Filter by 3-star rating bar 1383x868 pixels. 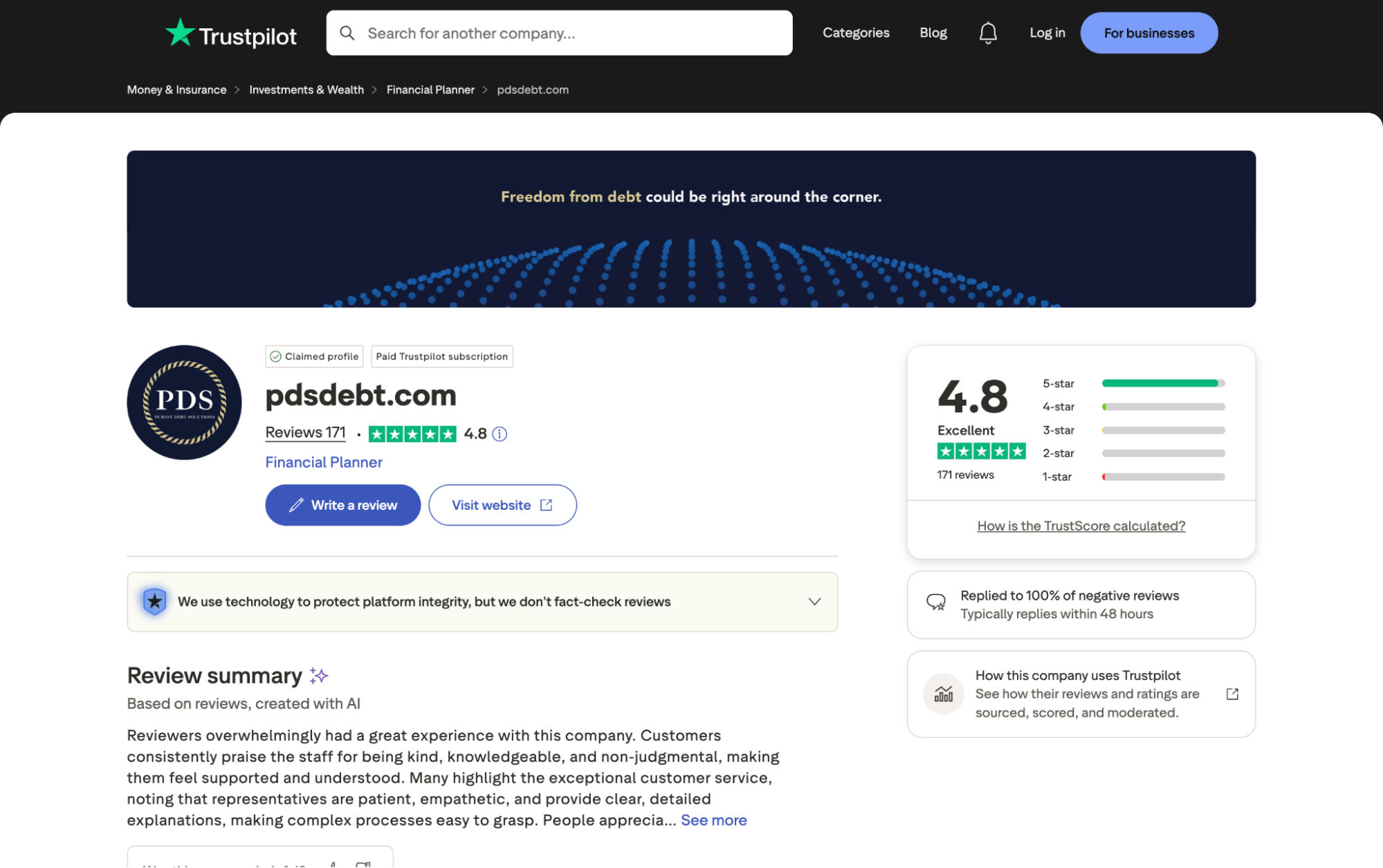[1134, 430]
